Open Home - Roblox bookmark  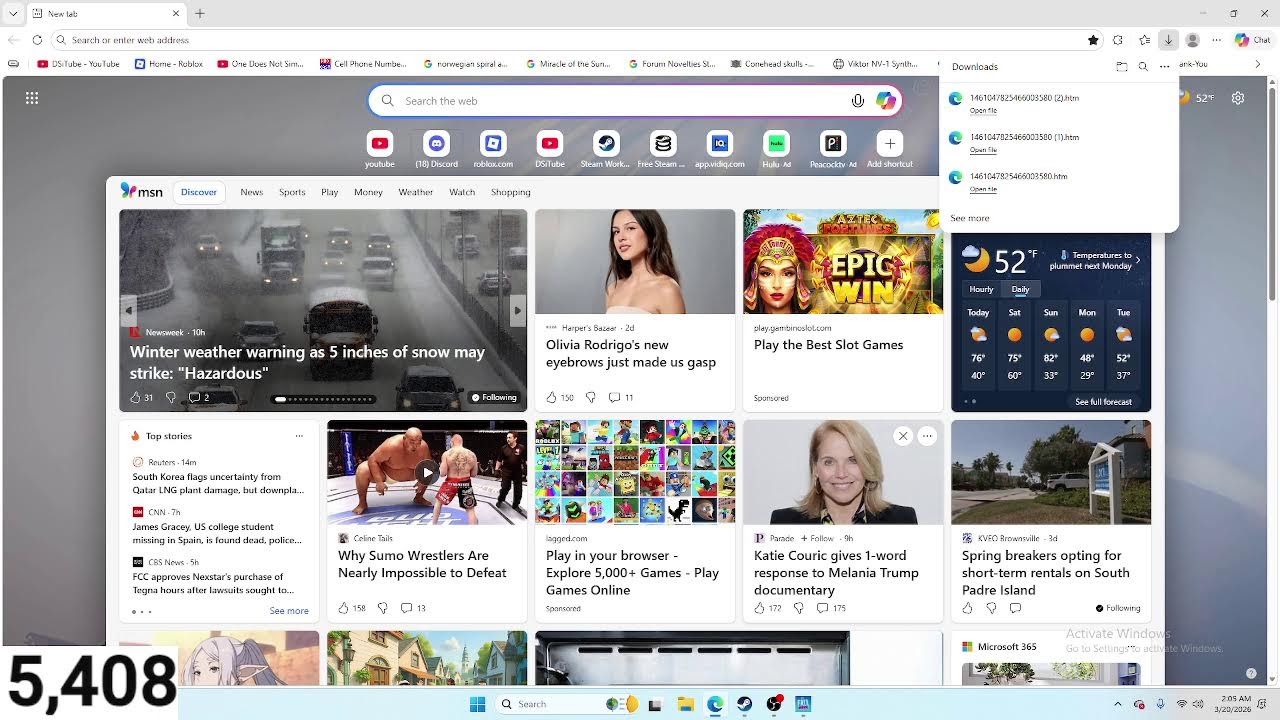click(x=169, y=64)
